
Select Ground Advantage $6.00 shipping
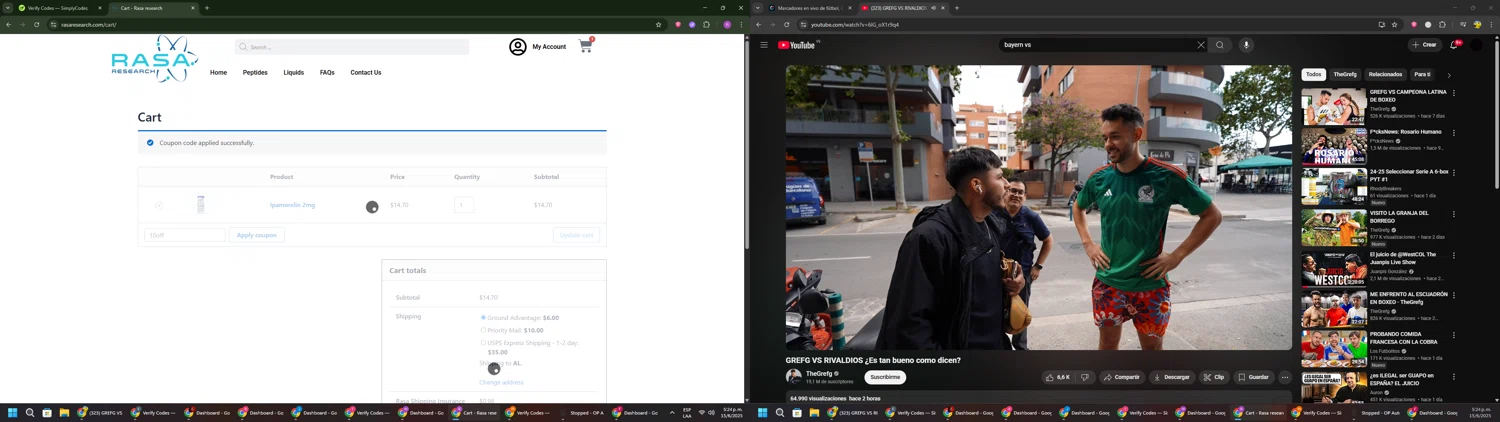[x=483, y=318]
